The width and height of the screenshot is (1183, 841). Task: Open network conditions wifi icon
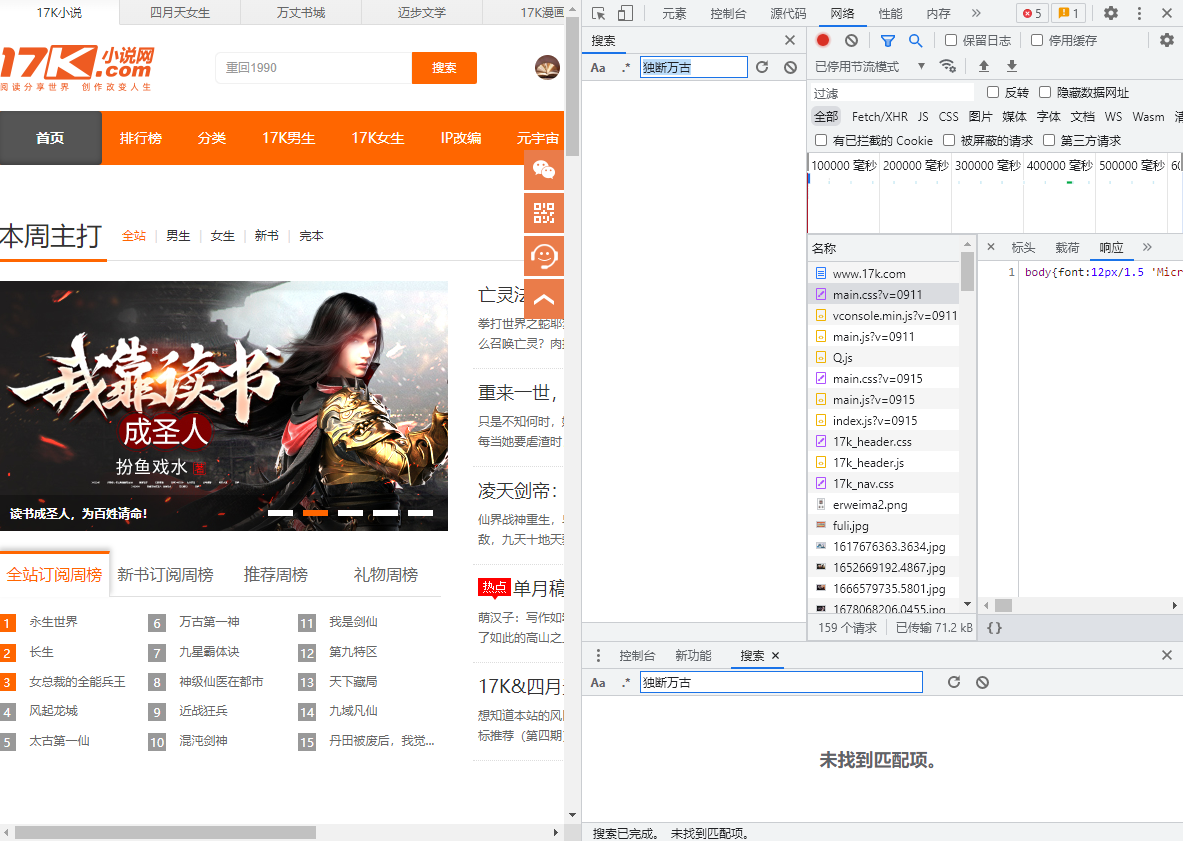point(948,66)
